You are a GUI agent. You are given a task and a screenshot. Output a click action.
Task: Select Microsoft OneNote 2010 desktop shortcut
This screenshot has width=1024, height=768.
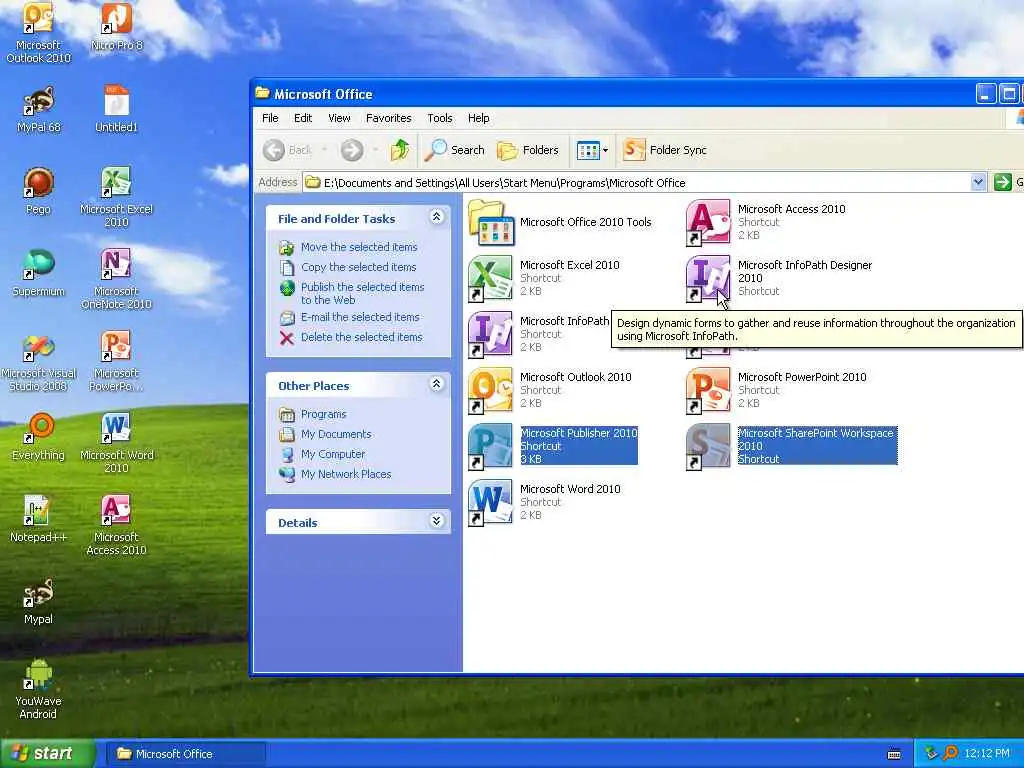tap(116, 279)
